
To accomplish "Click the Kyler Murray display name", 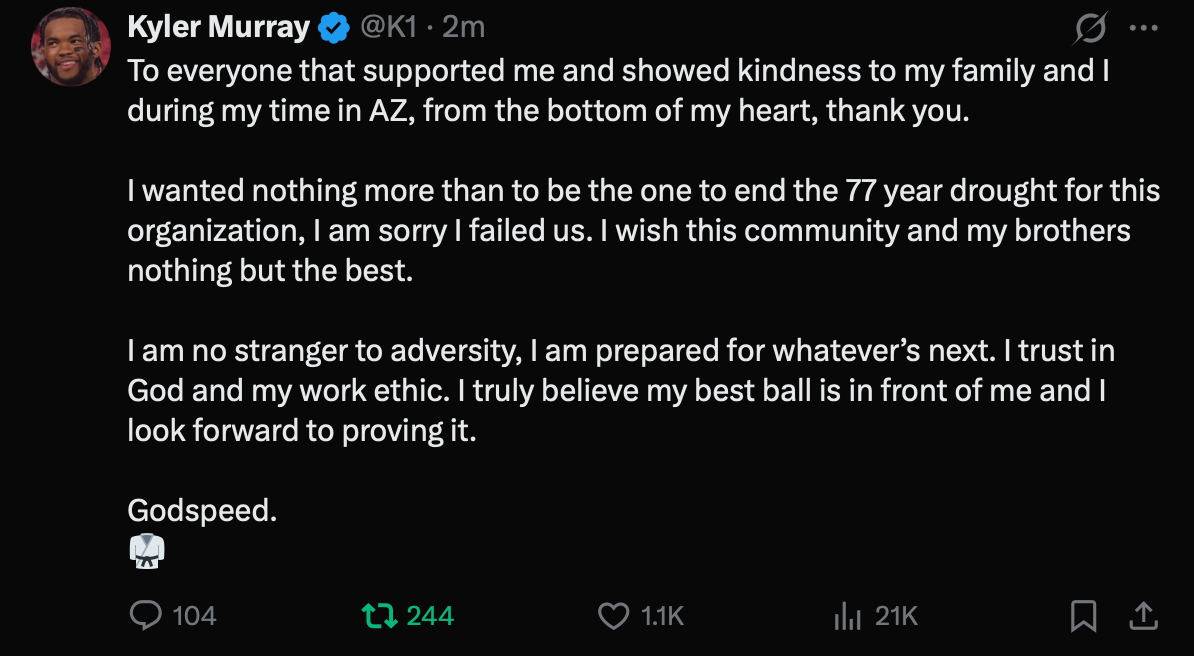I will (x=218, y=27).
